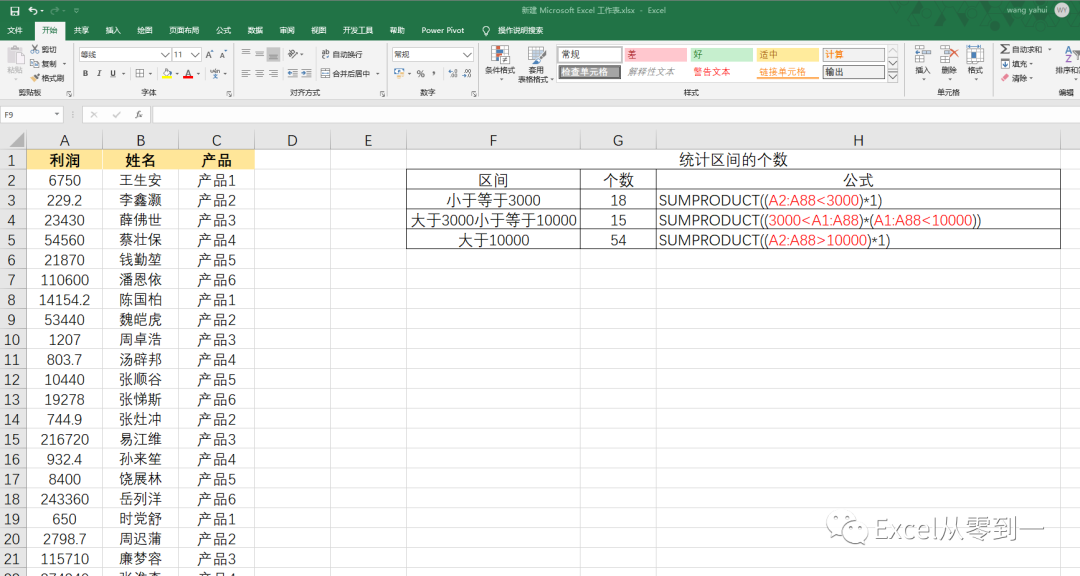Click the bottom align icon
Viewport: 1080px width, 576px height.
[273, 54]
